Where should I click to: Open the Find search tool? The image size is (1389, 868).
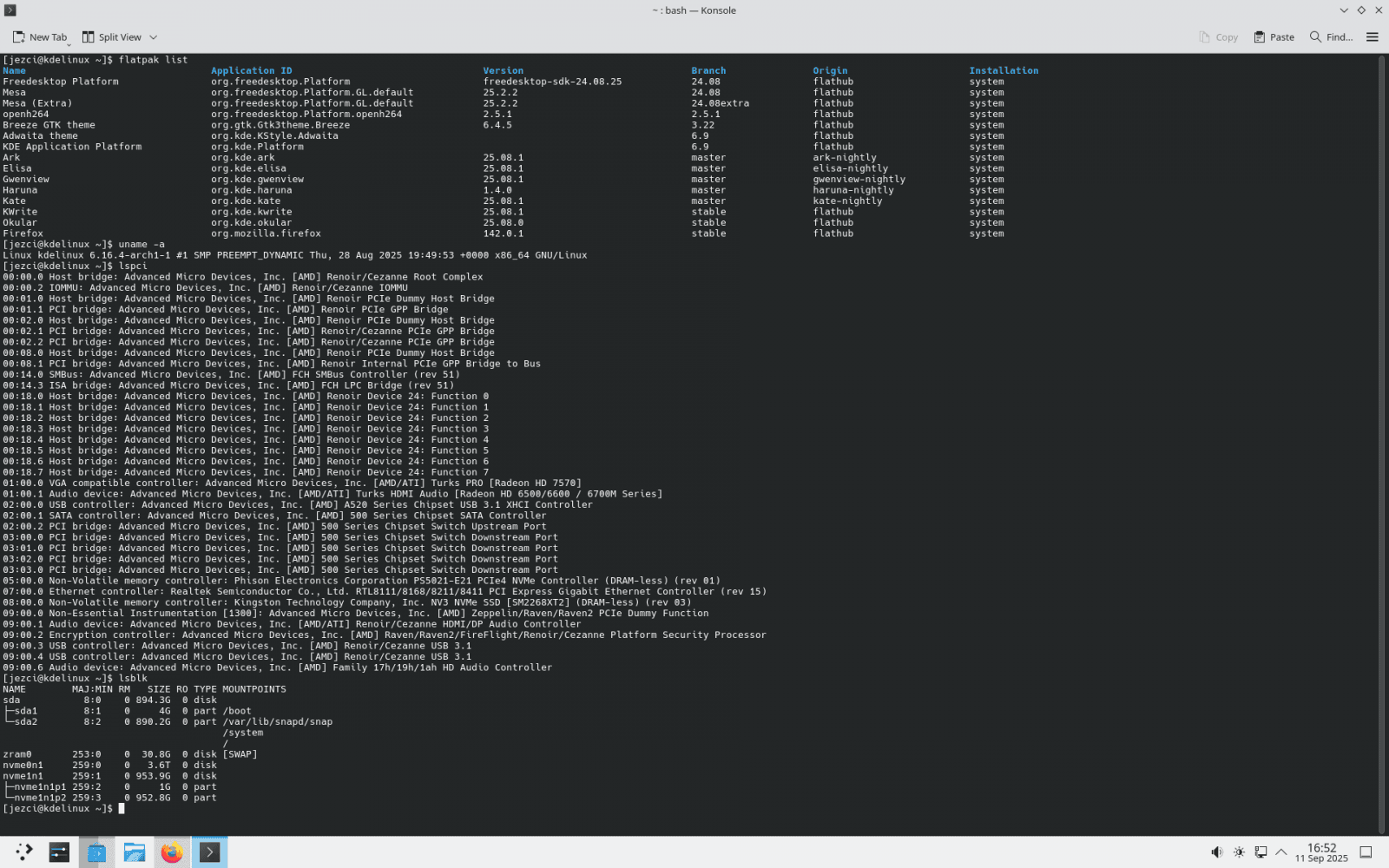[x=1331, y=37]
